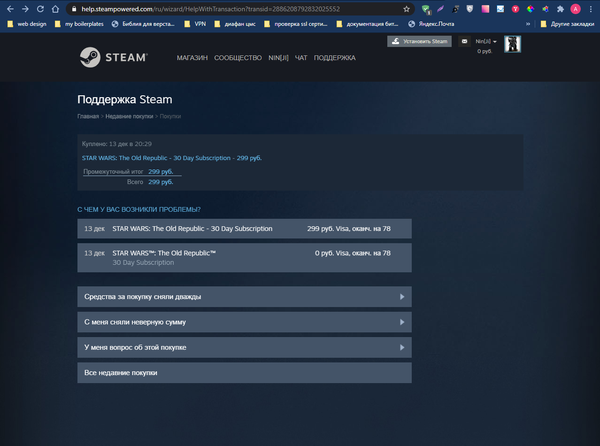Expand 'У меня вопрос об этой покупке'
Viewport: 600px width, 446px height.
244,347
